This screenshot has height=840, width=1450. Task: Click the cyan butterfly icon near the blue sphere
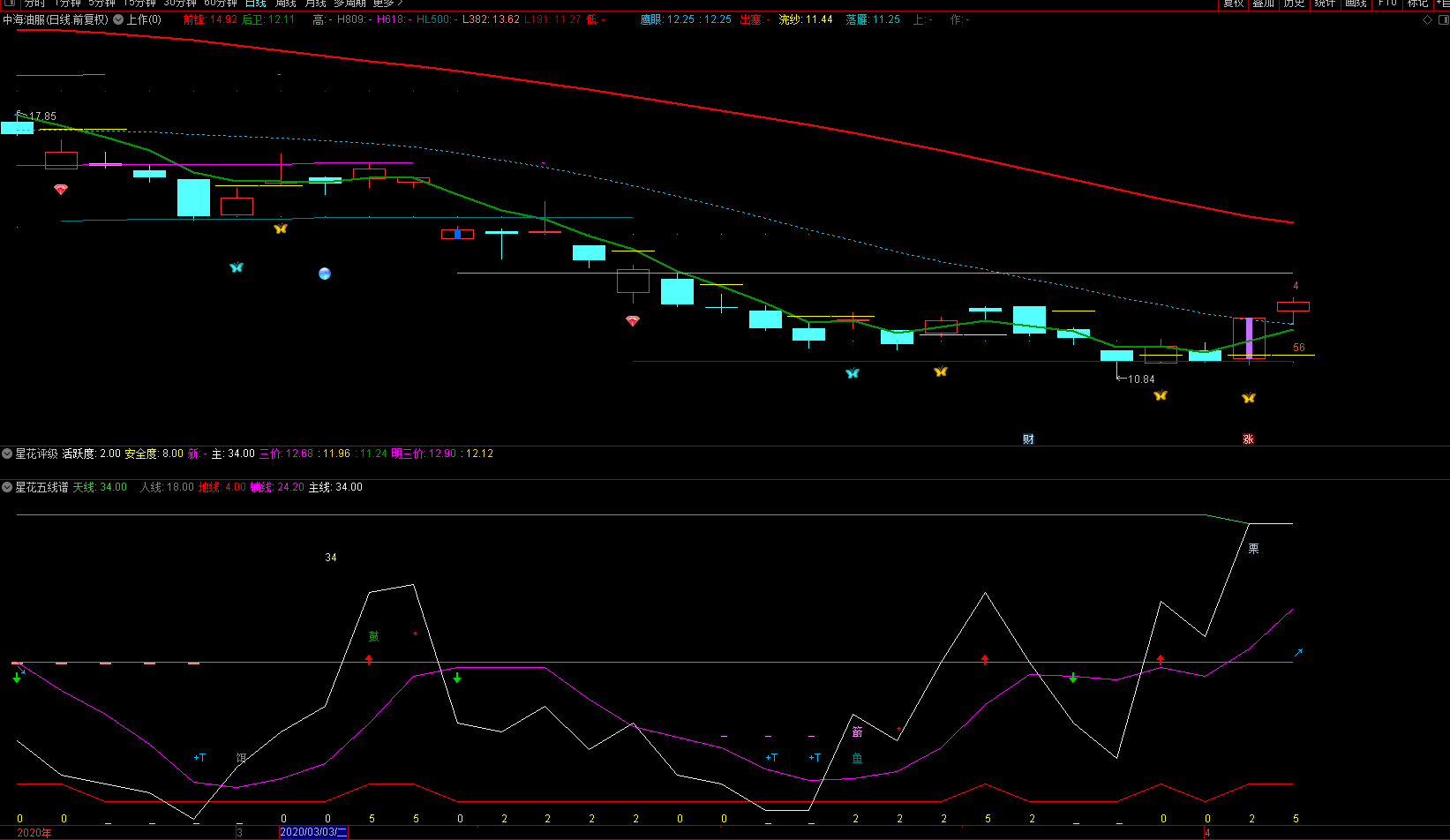point(237,267)
